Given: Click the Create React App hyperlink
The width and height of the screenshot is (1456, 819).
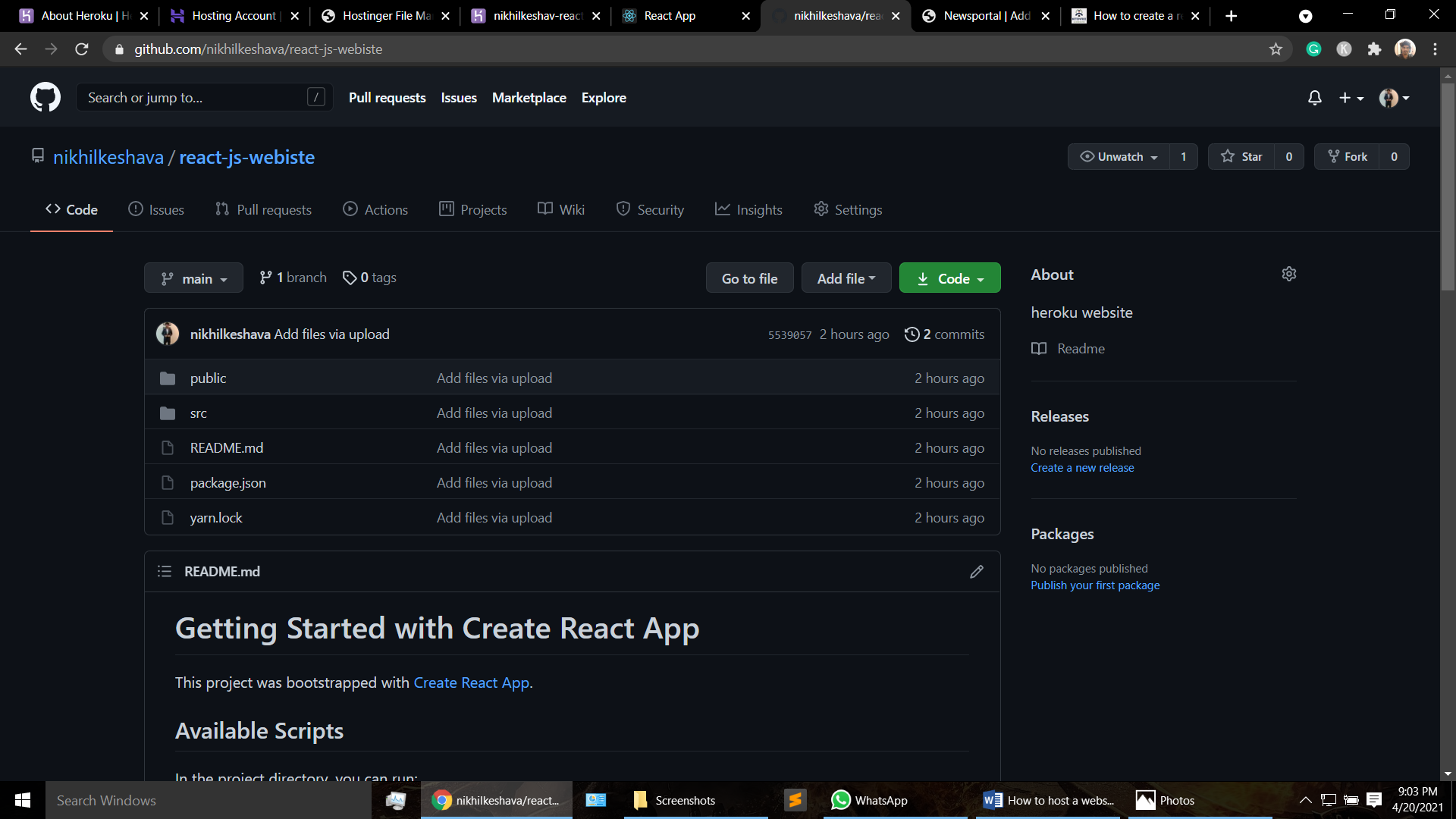Looking at the screenshot, I should point(472,683).
